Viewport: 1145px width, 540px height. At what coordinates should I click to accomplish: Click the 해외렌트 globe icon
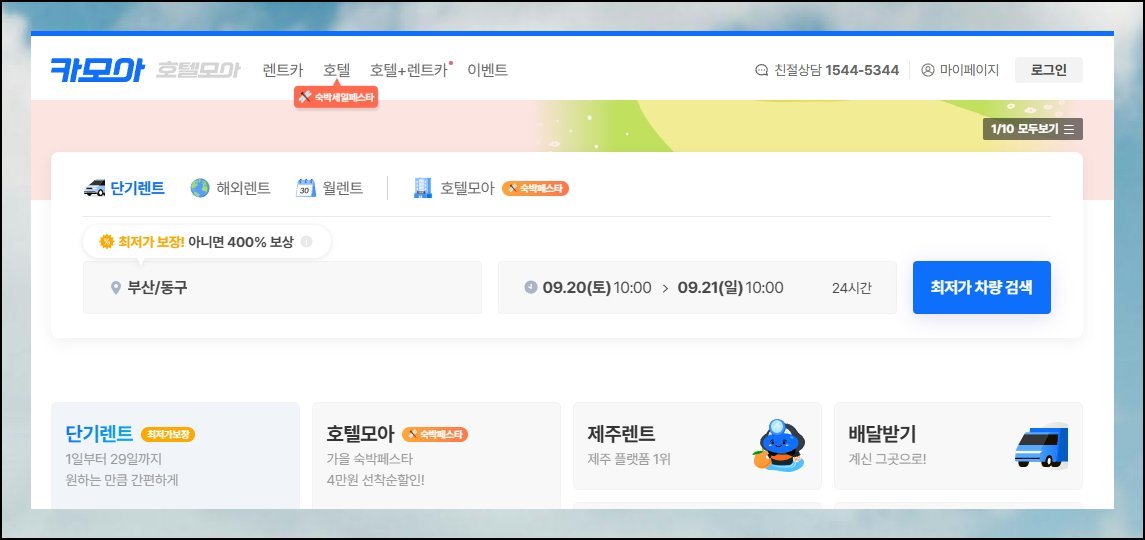click(199, 188)
